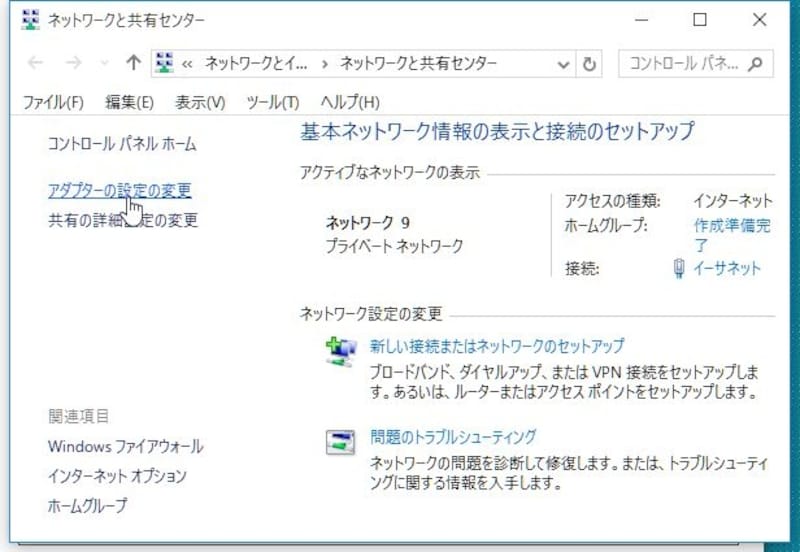This screenshot has height=552, width=800.
Task: Click the Ethernet plug icon
Action: [679, 268]
